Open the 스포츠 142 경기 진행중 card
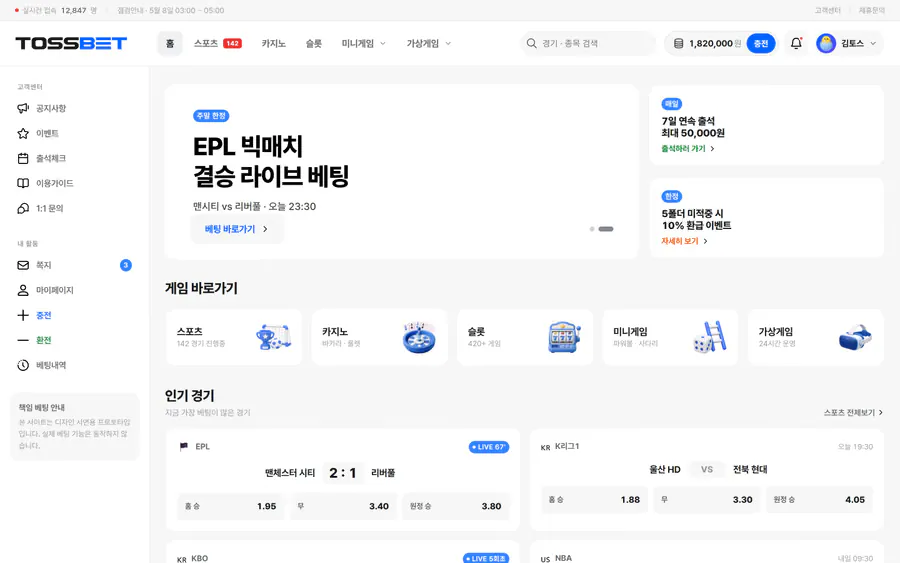Image resolution: width=900 pixels, height=563 pixels. pos(234,337)
